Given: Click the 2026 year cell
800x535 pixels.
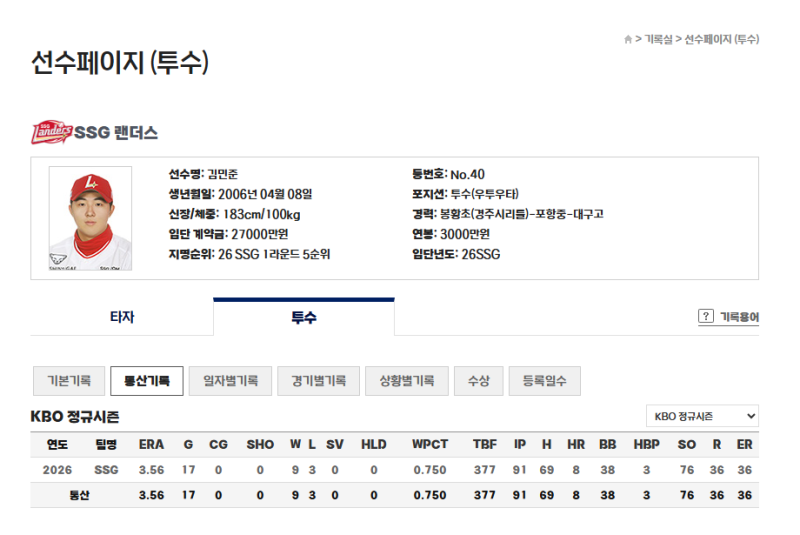Looking at the screenshot, I should coord(57,470).
